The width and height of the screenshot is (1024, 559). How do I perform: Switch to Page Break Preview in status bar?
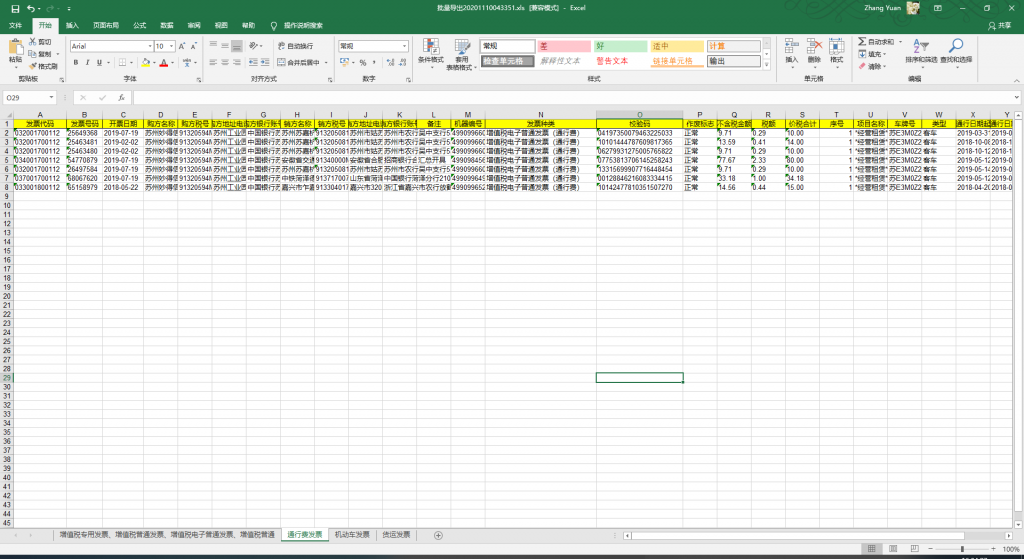914,549
